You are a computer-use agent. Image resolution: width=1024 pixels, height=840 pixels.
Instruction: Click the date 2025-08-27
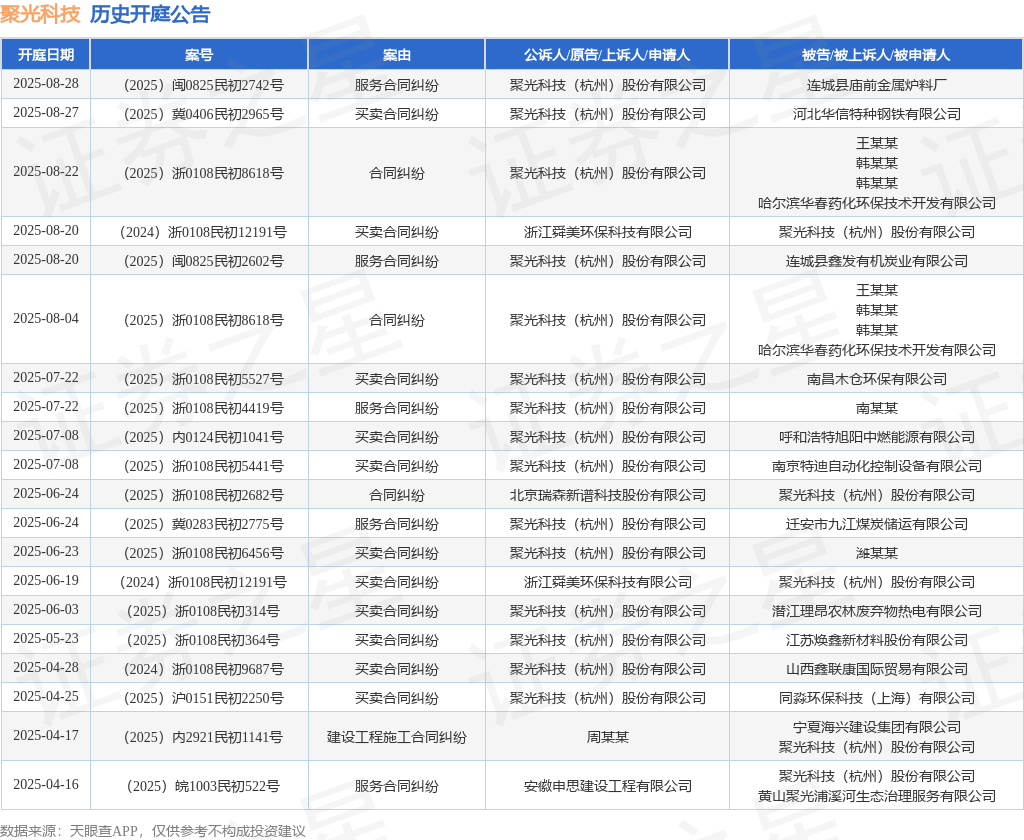click(46, 112)
